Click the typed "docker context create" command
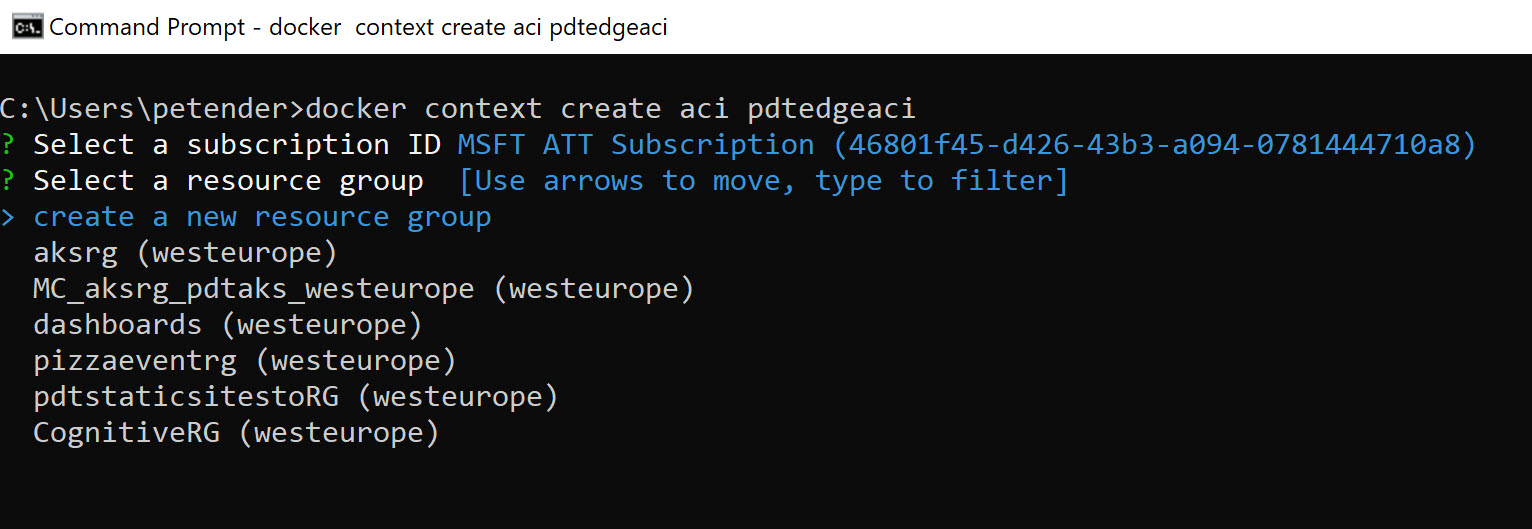This screenshot has width=1532, height=529. pos(483,108)
